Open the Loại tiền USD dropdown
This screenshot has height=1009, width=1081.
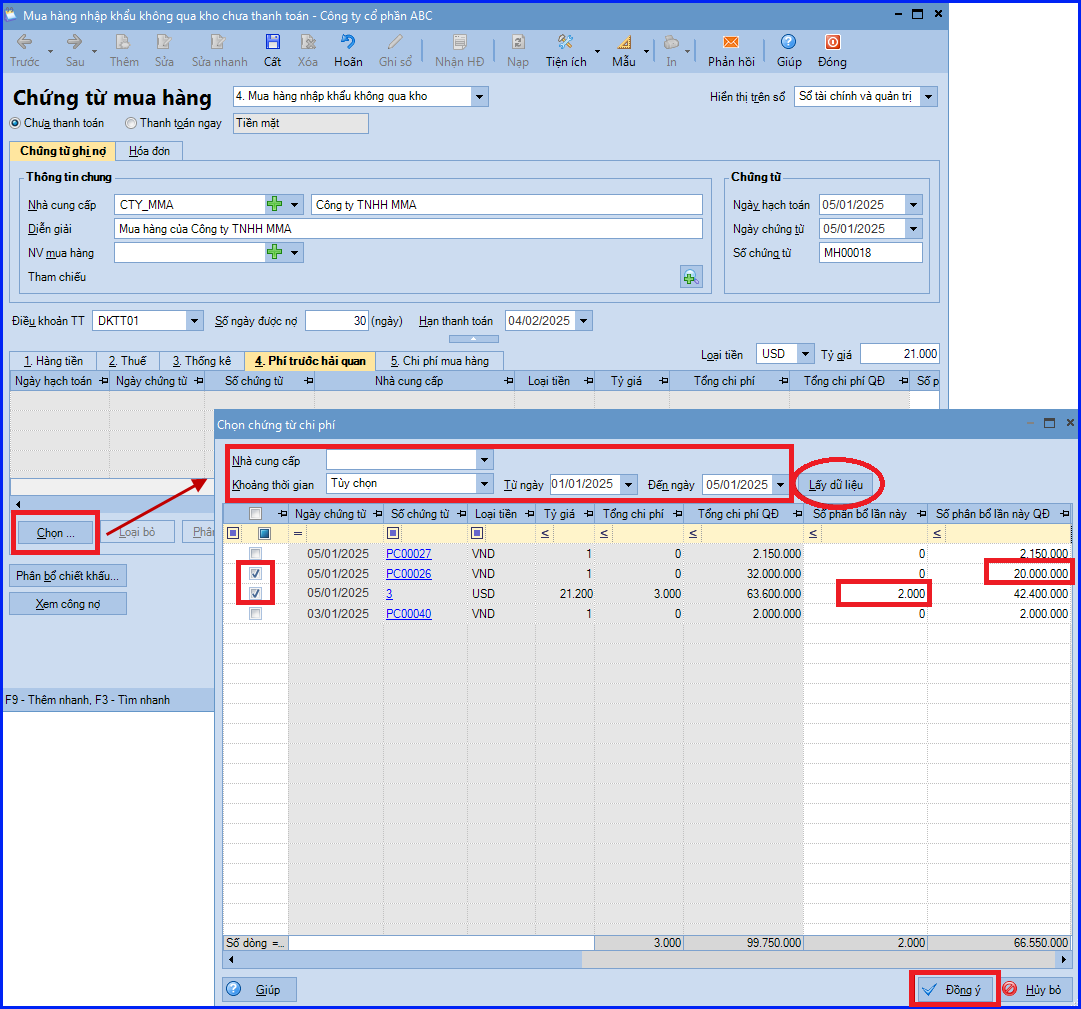click(805, 354)
